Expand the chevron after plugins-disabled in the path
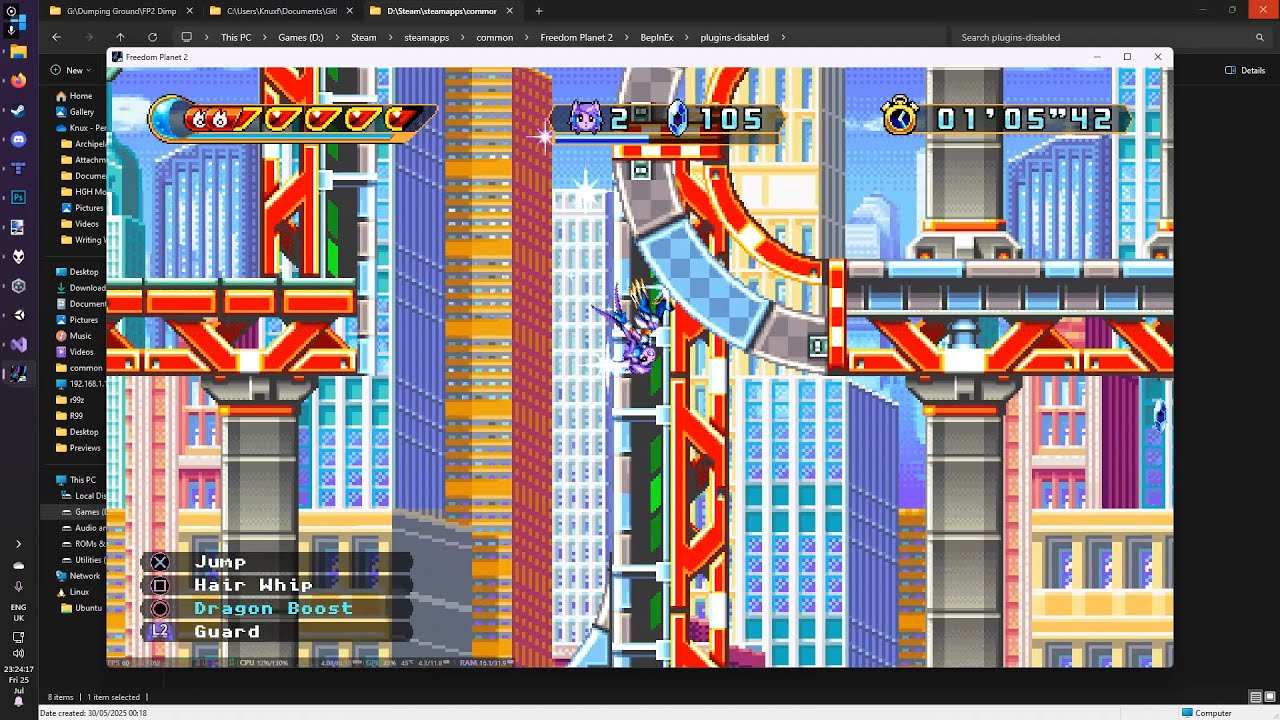 coord(783,37)
